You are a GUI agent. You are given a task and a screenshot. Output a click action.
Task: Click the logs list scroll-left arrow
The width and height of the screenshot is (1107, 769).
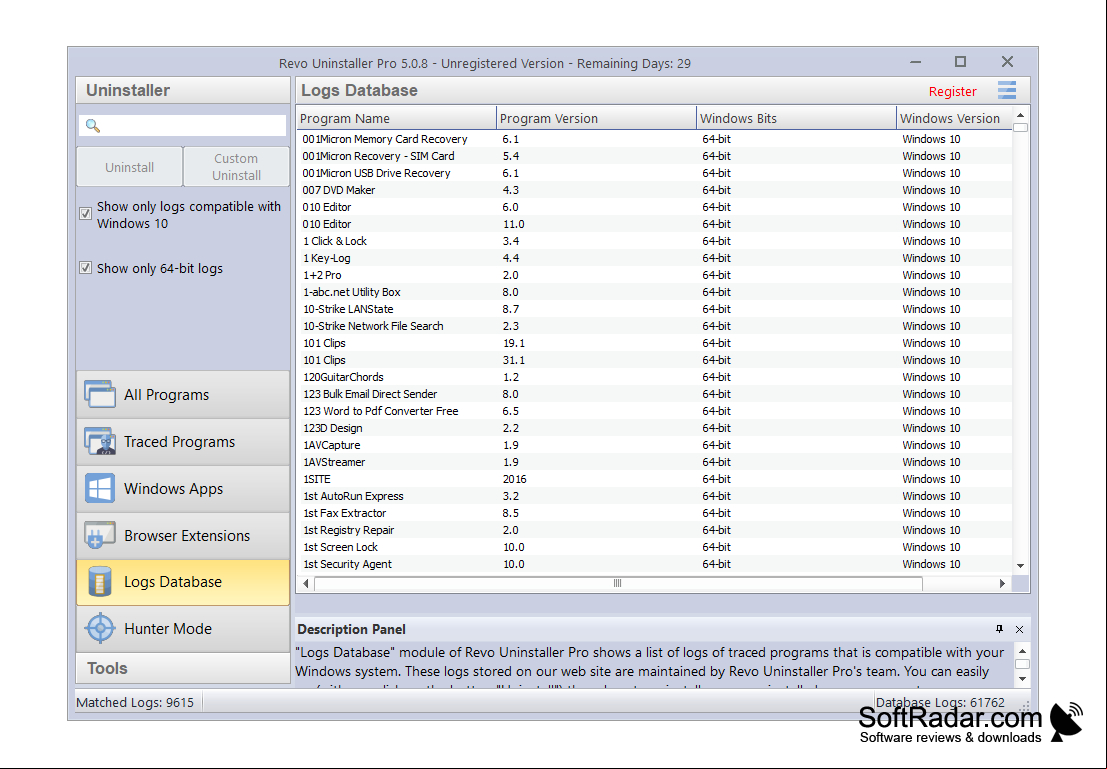306,583
